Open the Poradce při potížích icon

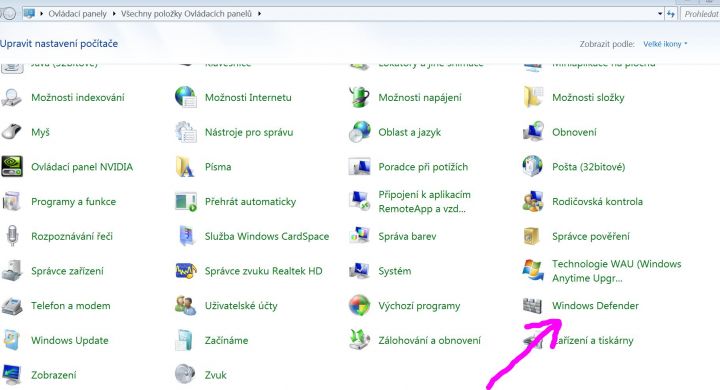coord(360,167)
